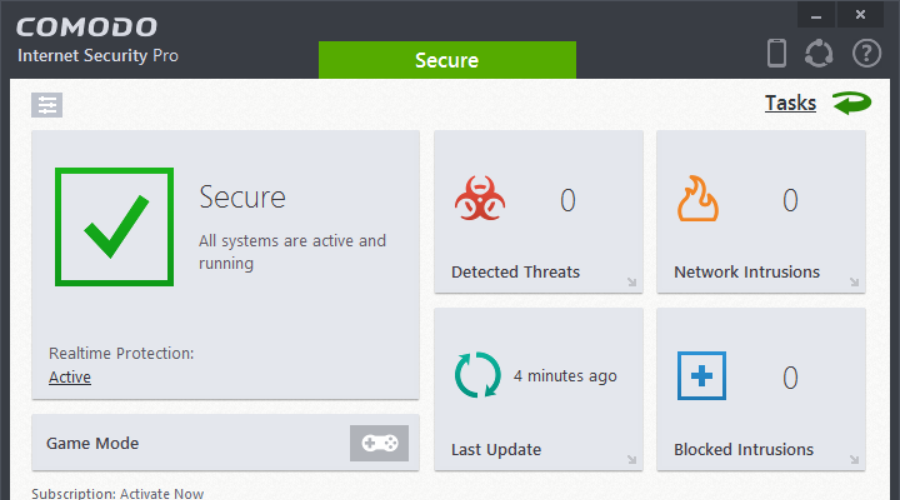Click 'Internet Security Pro' title text
This screenshot has height=500, width=900.
(x=98, y=56)
